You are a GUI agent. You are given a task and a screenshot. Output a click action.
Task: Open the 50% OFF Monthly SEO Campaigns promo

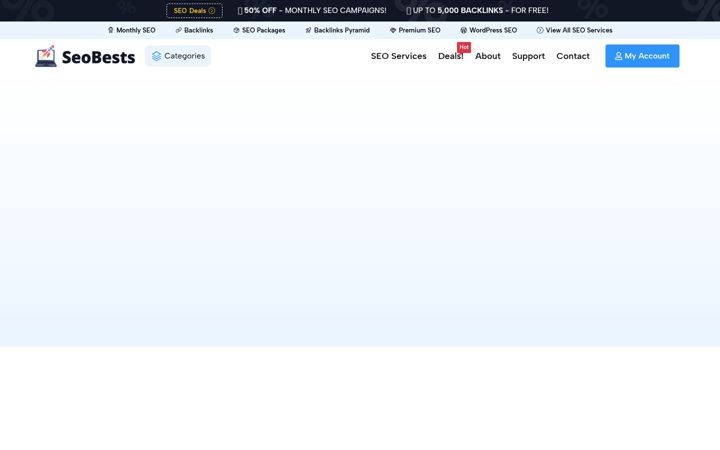click(x=312, y=11)
